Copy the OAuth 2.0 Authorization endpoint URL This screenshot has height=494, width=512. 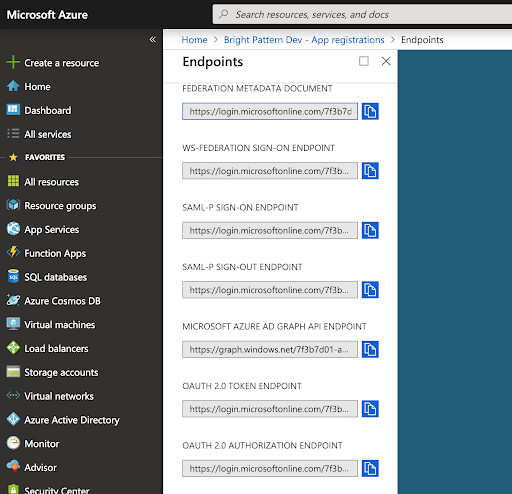pos(370,468)
